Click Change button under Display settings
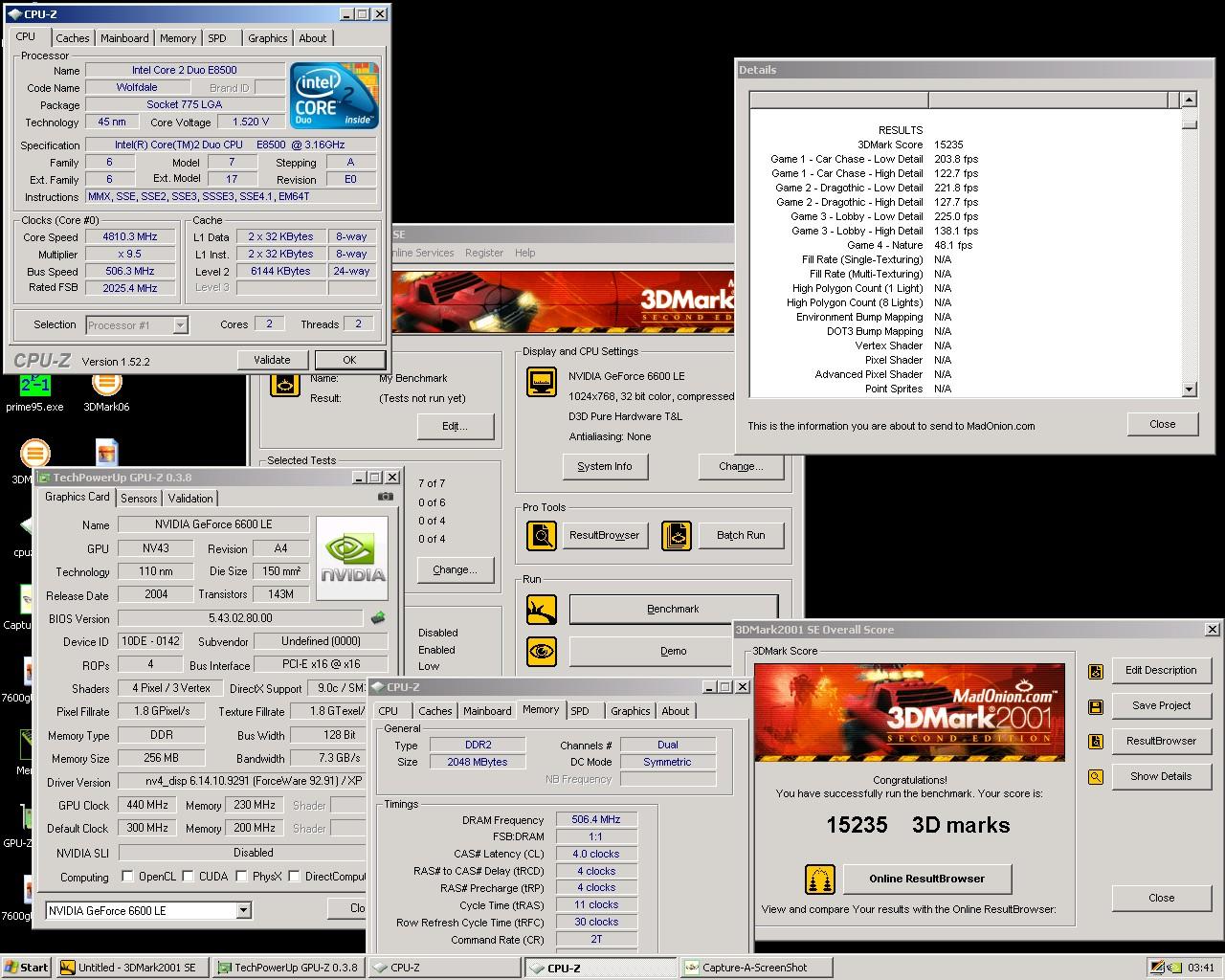 tap(741, 466)
